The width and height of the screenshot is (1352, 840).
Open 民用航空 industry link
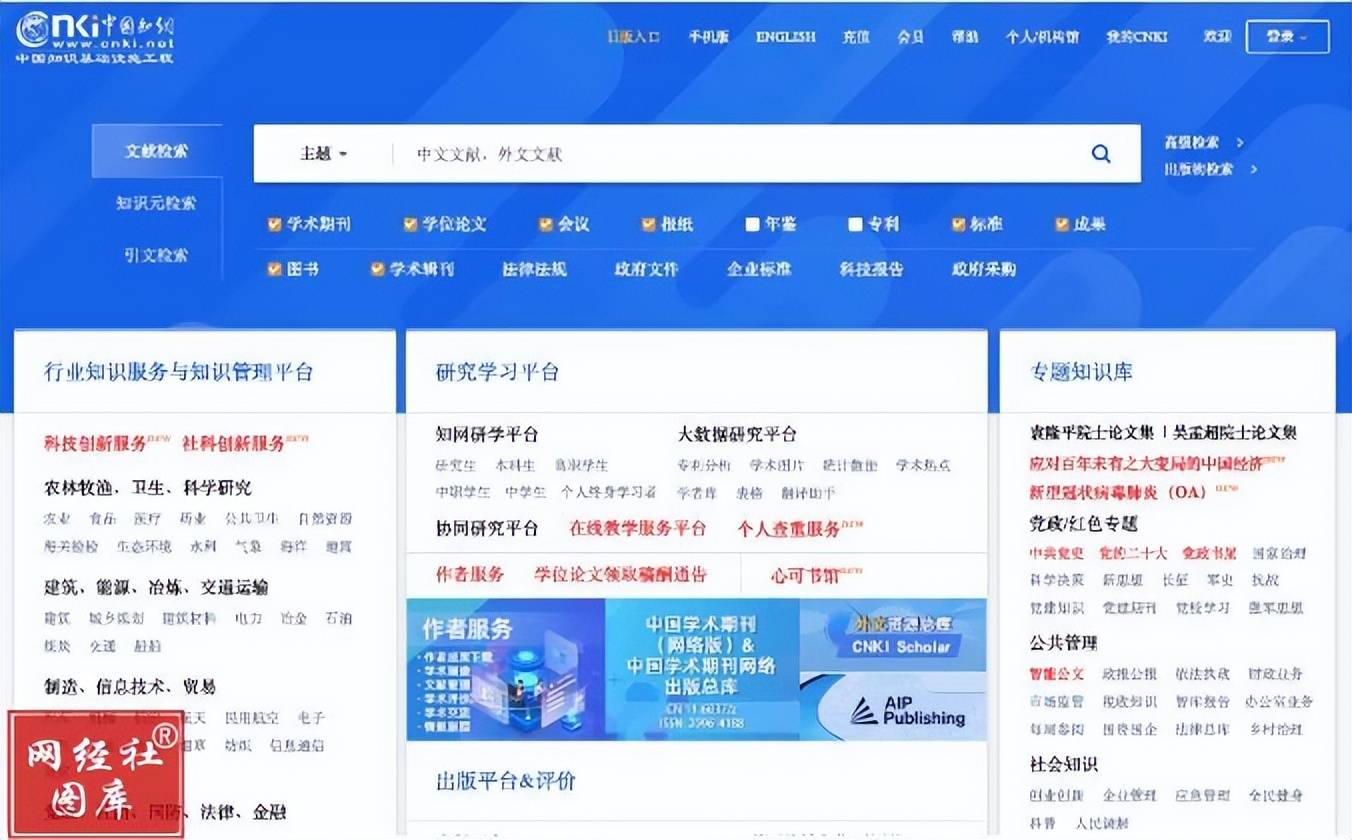[252, 718]
